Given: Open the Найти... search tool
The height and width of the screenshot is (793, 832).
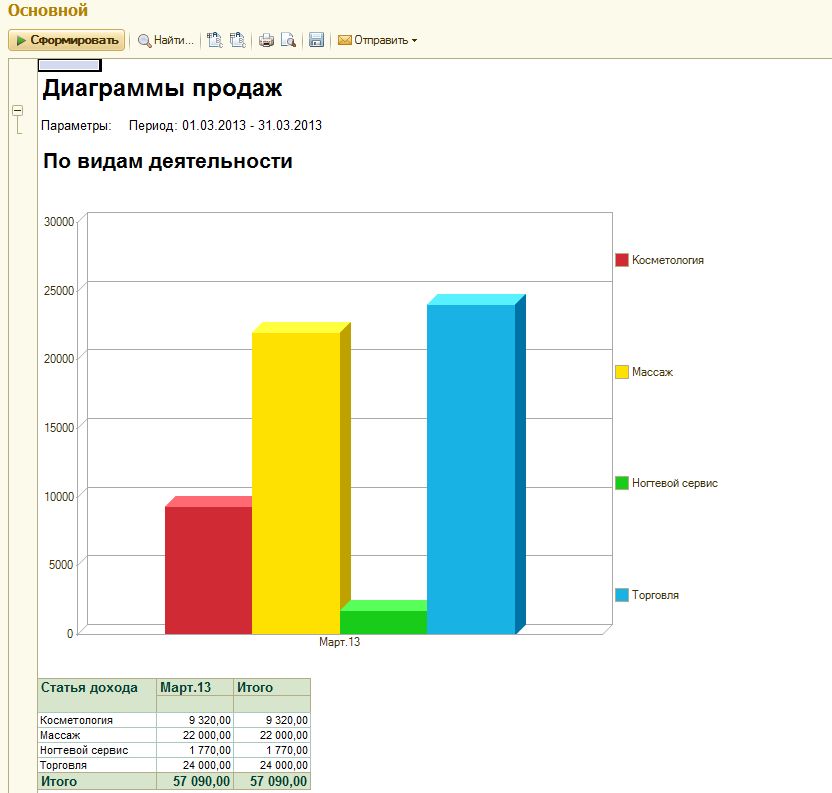Looking at the screenshot, I should (166, 40).
